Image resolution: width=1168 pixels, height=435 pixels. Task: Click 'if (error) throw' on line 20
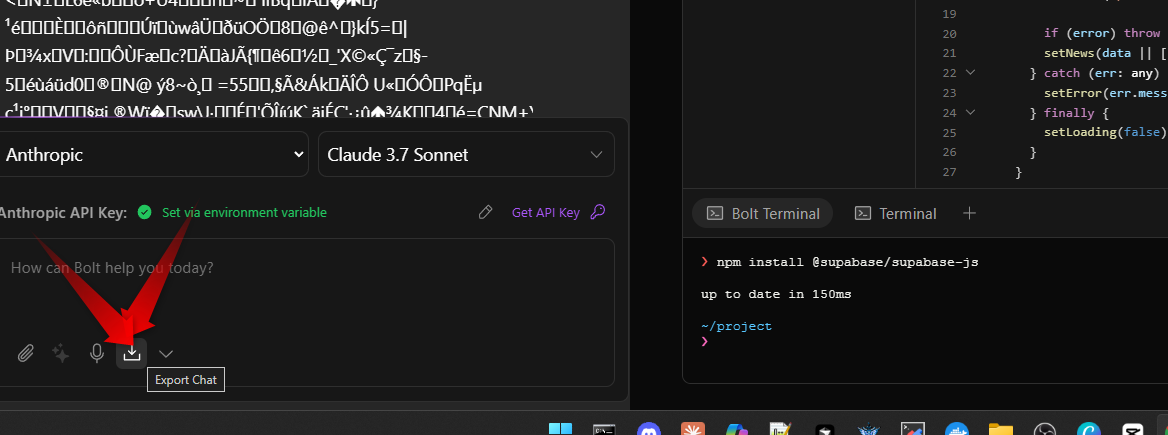(x=1102, y=33)
